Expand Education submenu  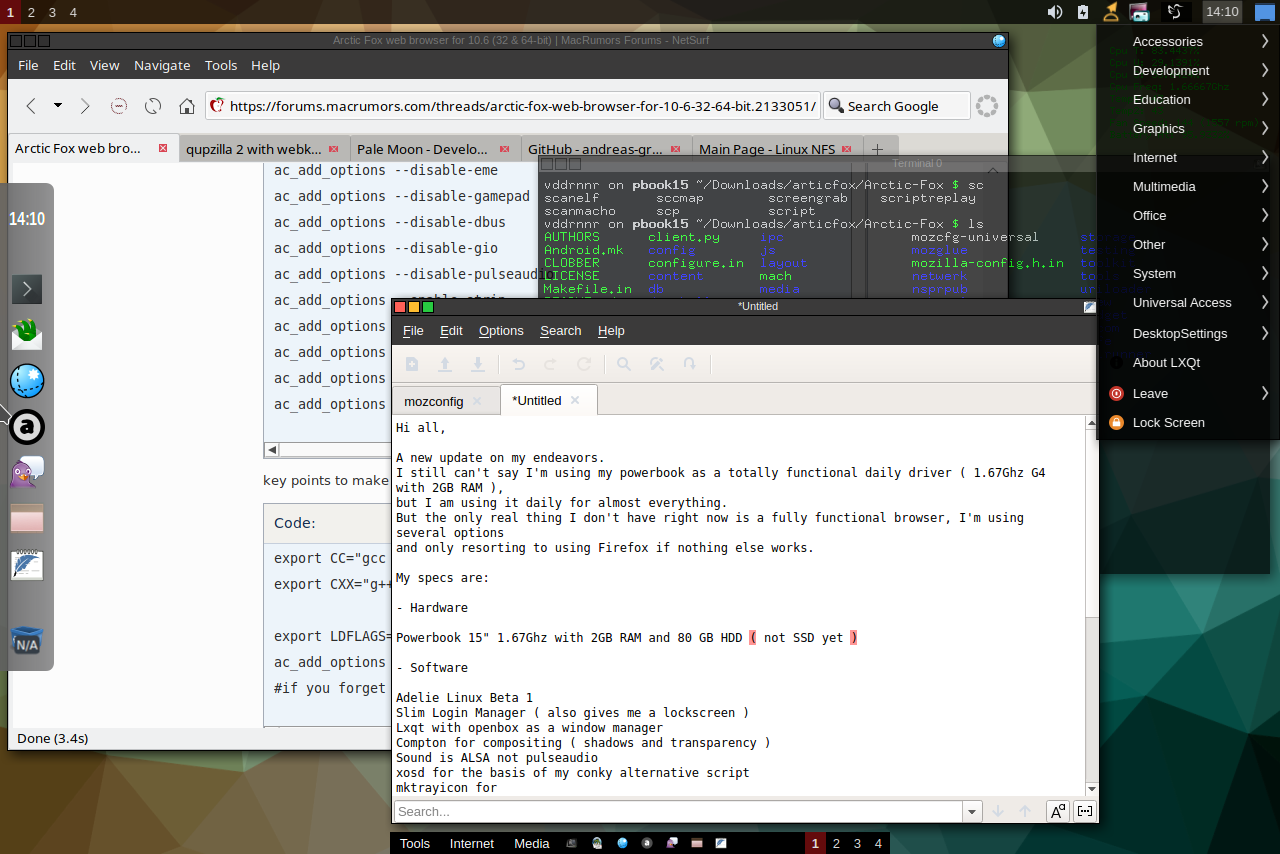coord(1188,99)
